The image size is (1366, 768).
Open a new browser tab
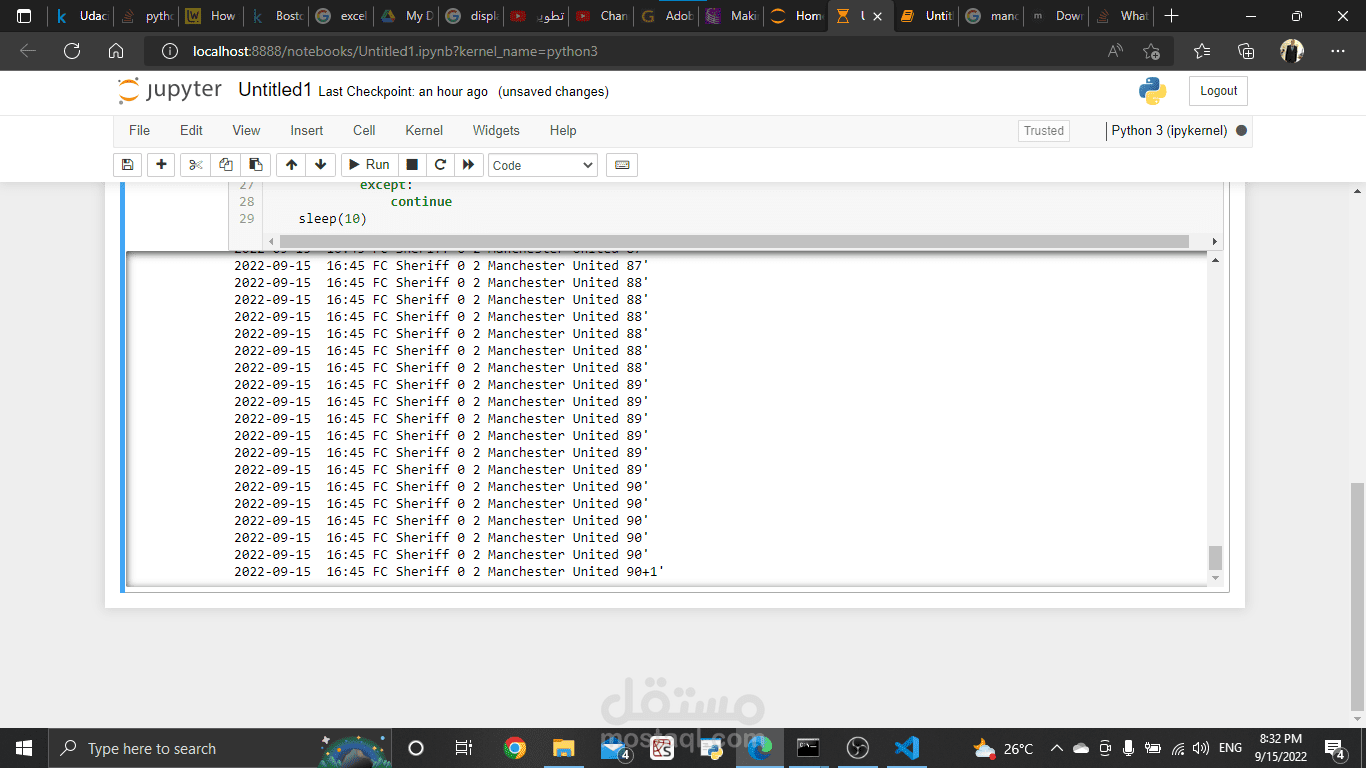1172,16
